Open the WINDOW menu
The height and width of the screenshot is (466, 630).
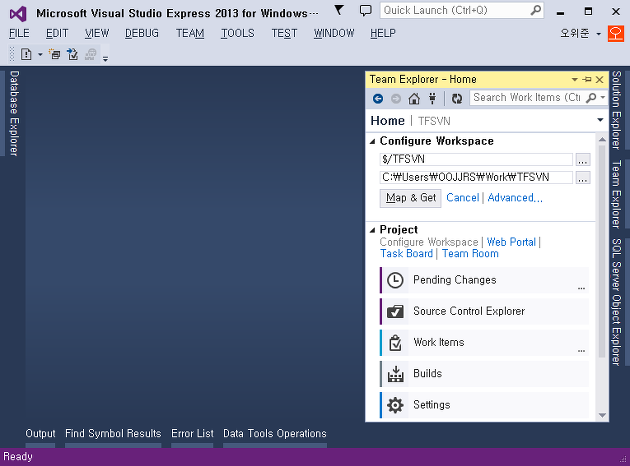pos(334,33)
